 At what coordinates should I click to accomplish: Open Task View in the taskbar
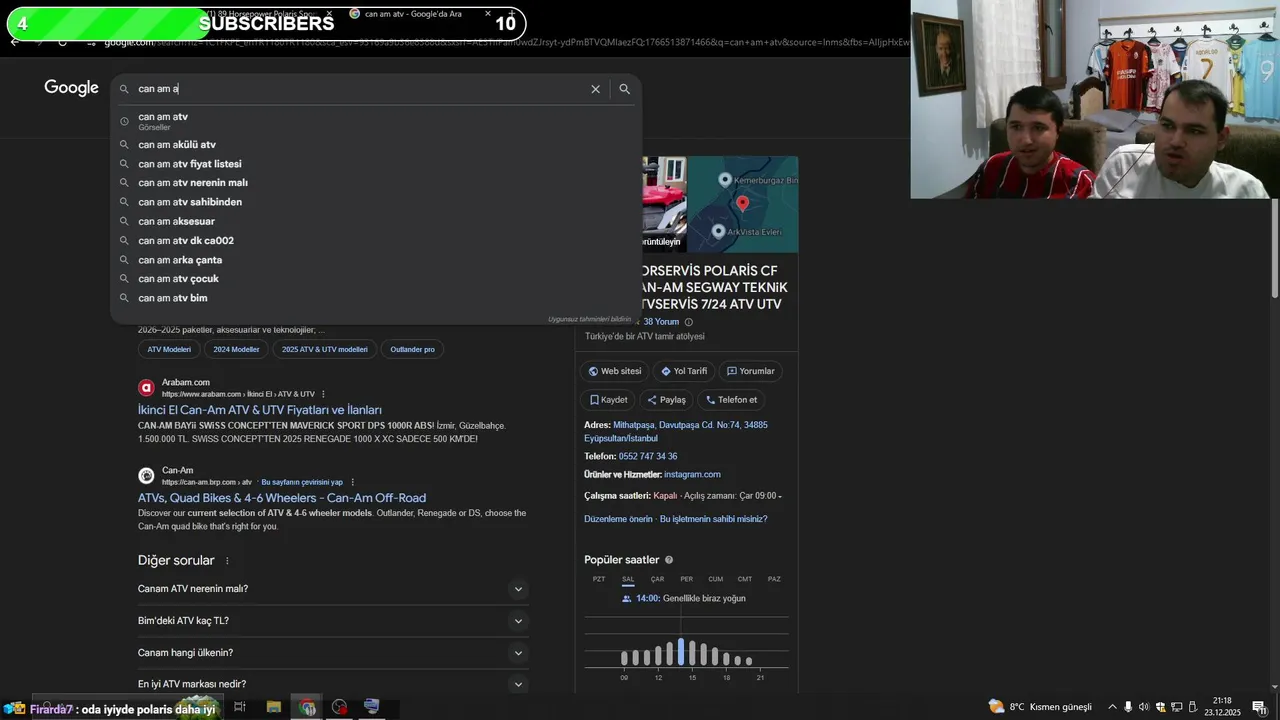click(240, 707)
